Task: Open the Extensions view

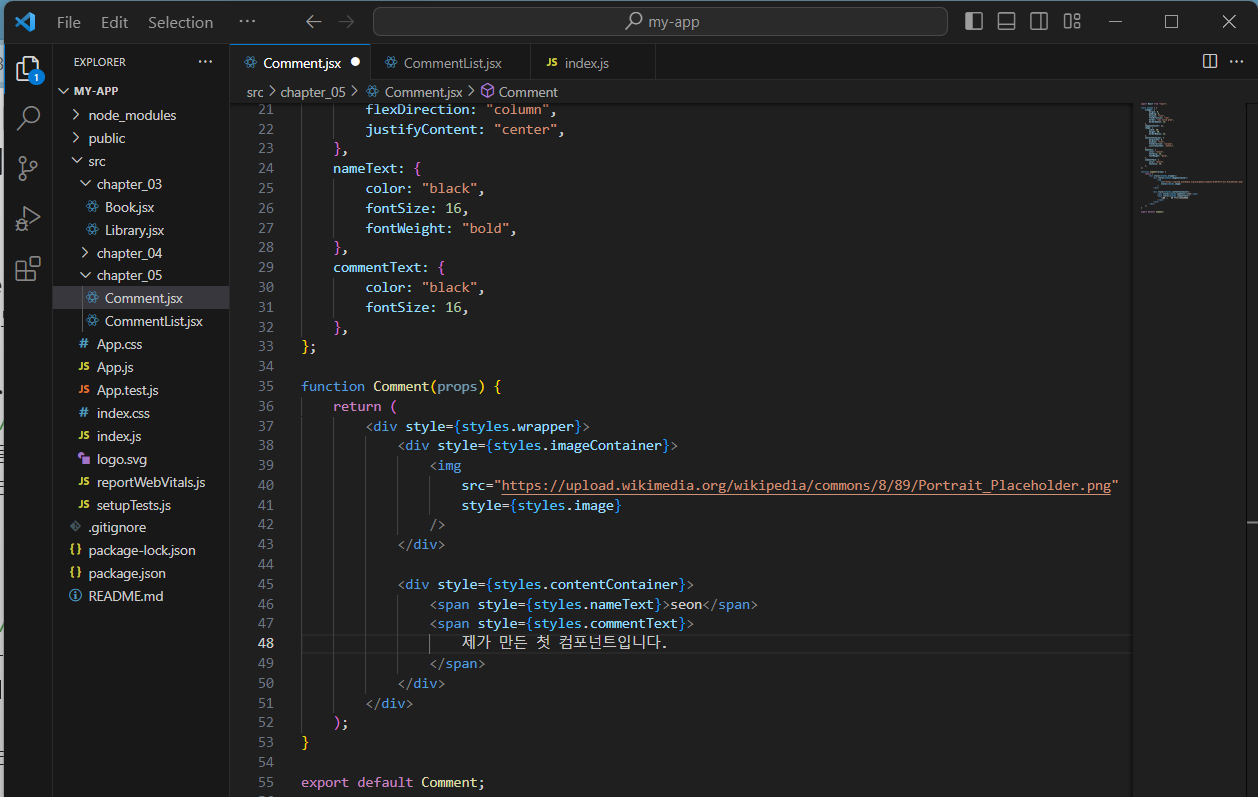Action: [x=28, y=268]
